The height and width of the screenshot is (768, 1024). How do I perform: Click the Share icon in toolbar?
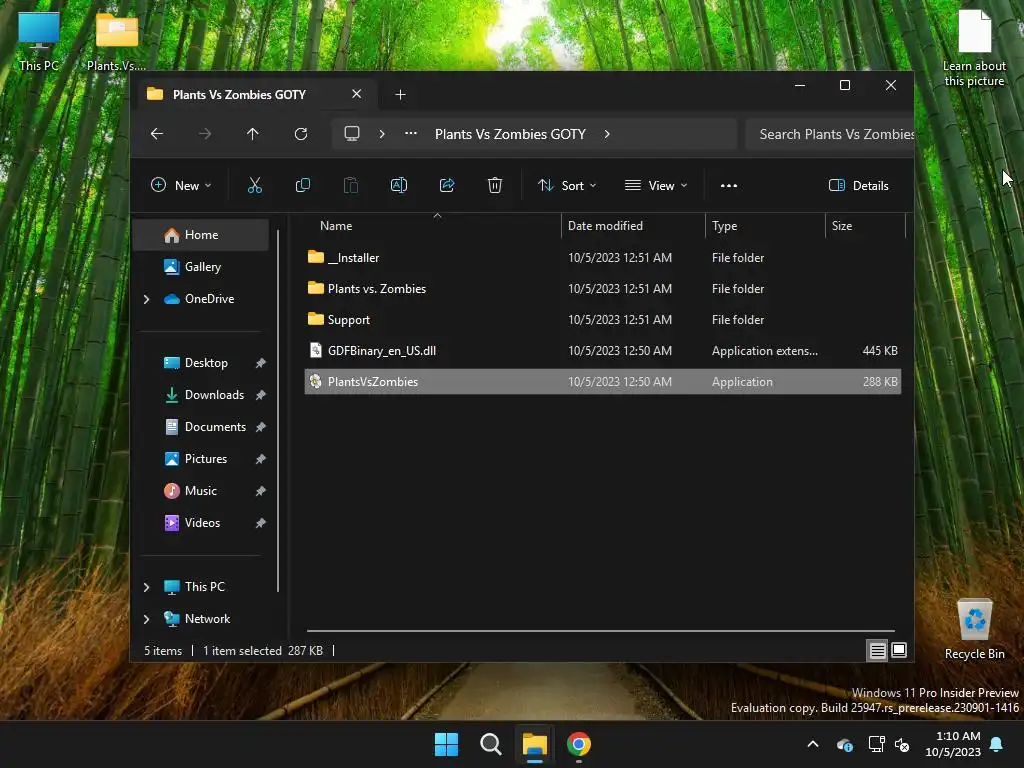point(447,185)
